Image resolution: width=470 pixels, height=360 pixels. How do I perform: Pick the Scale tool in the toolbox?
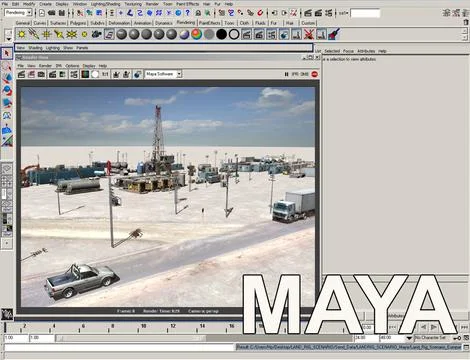pyautogui.click(x=7, y=103)
